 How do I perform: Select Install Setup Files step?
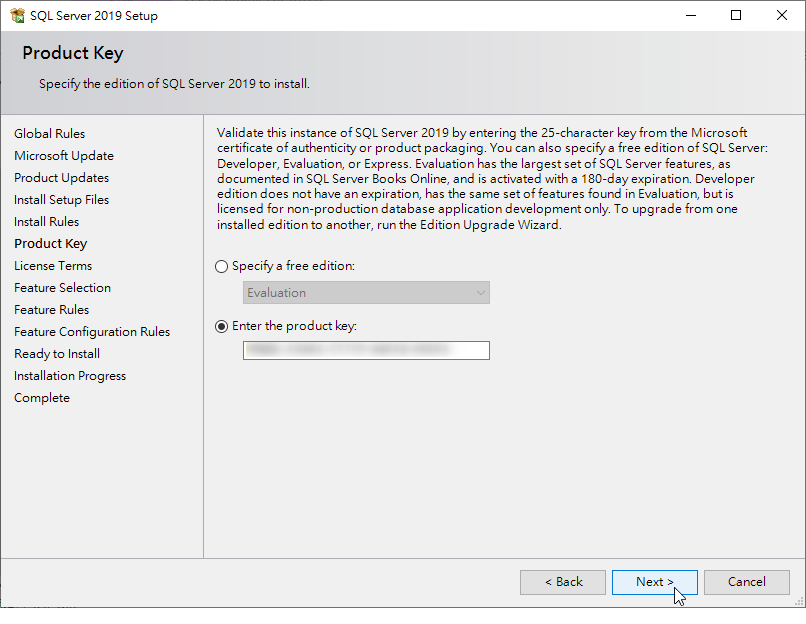(62, 200)
